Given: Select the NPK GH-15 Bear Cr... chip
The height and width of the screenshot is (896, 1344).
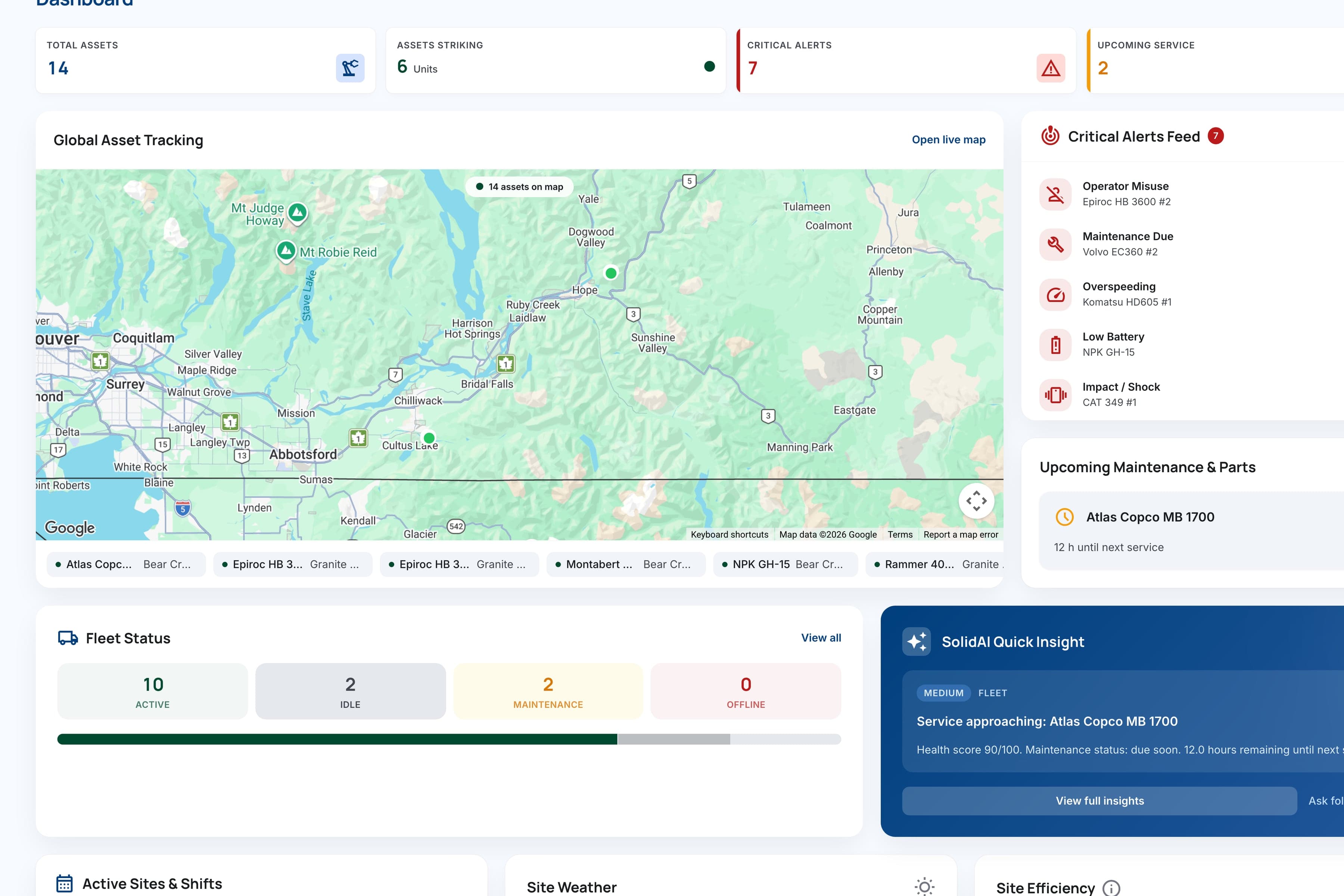Looking at the screenshot, I should [x=785, y=564].
